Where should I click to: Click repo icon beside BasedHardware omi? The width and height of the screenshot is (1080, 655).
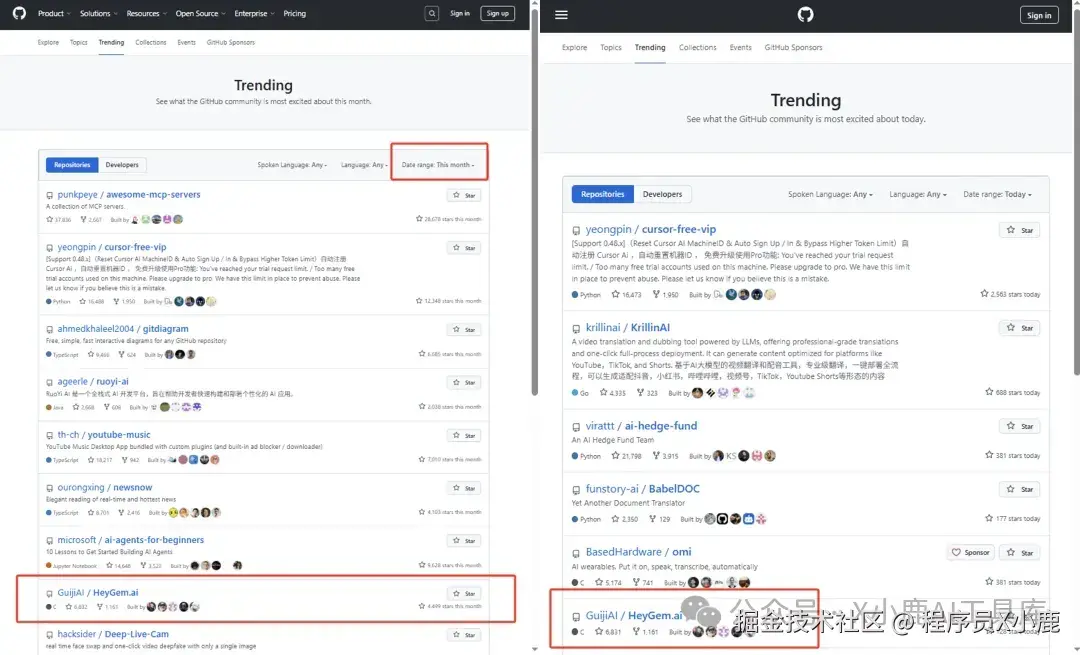pyautogui.click(x=576, y=553)
